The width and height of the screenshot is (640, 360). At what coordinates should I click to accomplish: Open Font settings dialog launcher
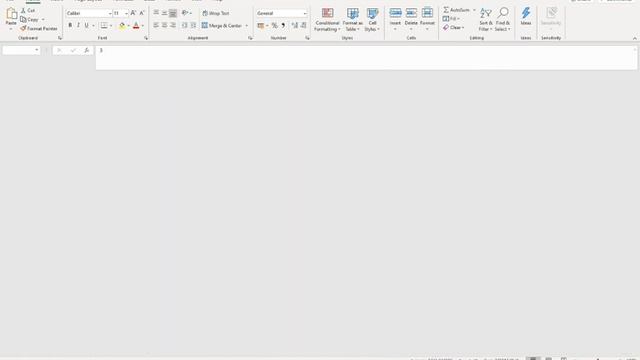(146, 38)
